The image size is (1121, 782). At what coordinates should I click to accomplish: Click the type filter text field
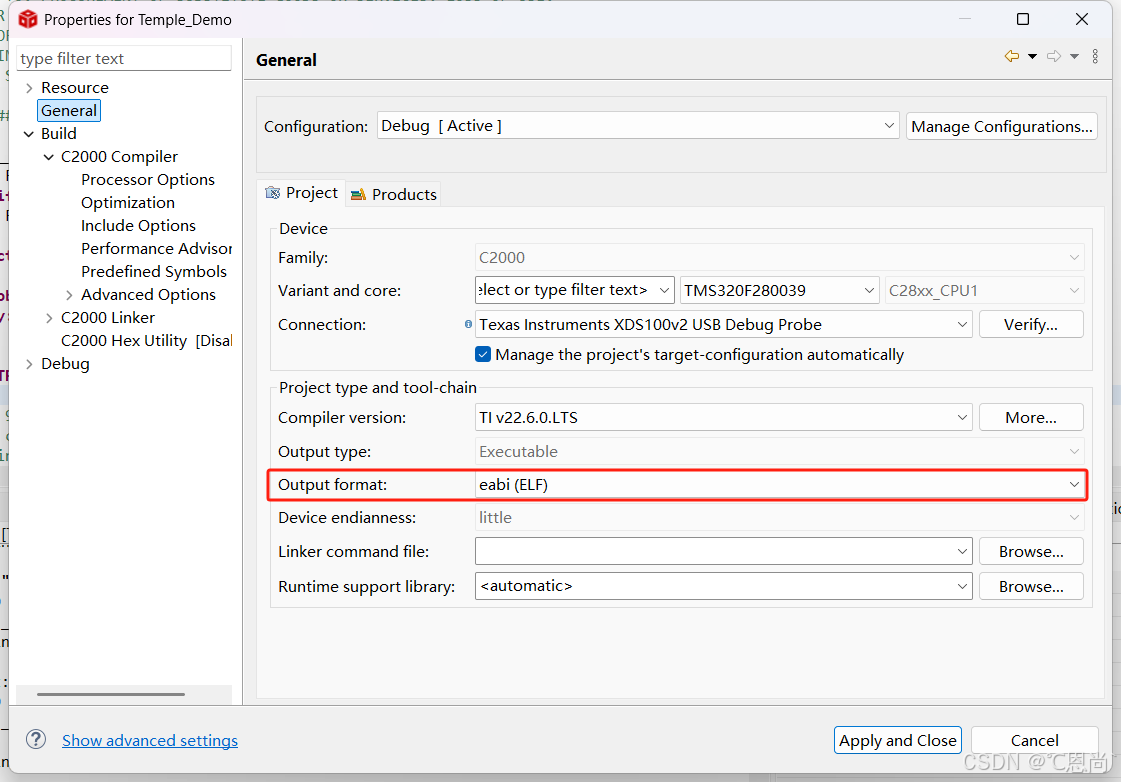[124, 58]
